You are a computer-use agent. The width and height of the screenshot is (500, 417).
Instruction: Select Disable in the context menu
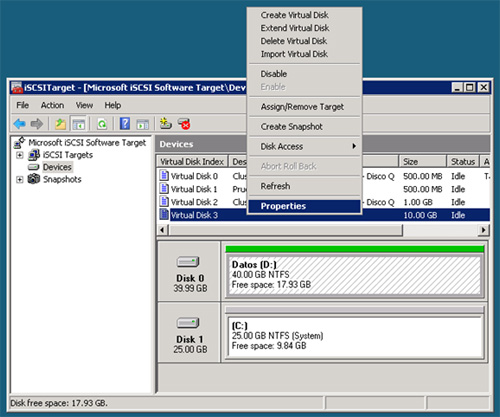(274, 74)
